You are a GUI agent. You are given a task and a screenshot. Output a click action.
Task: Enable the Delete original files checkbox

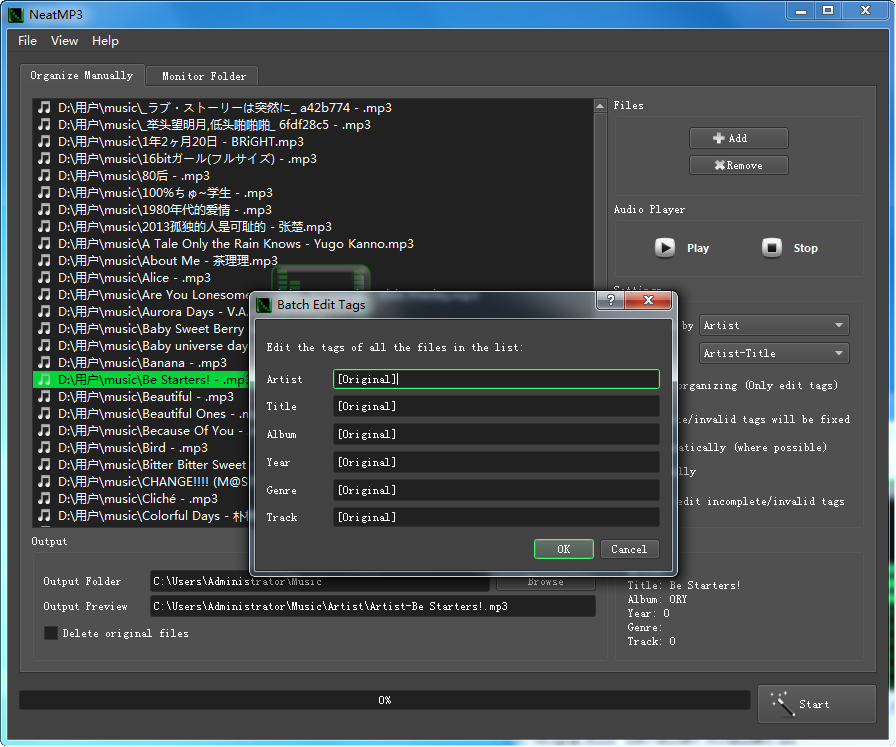click(x=51, y=633)
